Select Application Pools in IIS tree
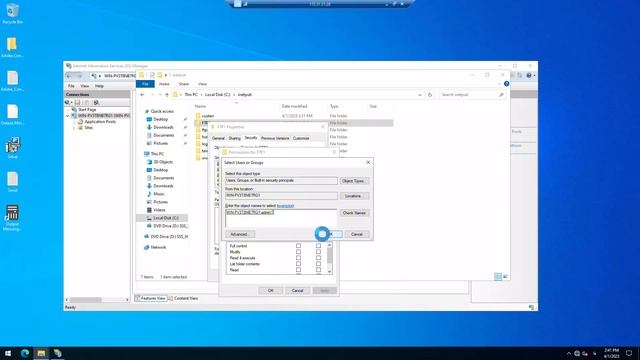Image resolution: width=640 pixels, height=360 pixels. point(100,122)
